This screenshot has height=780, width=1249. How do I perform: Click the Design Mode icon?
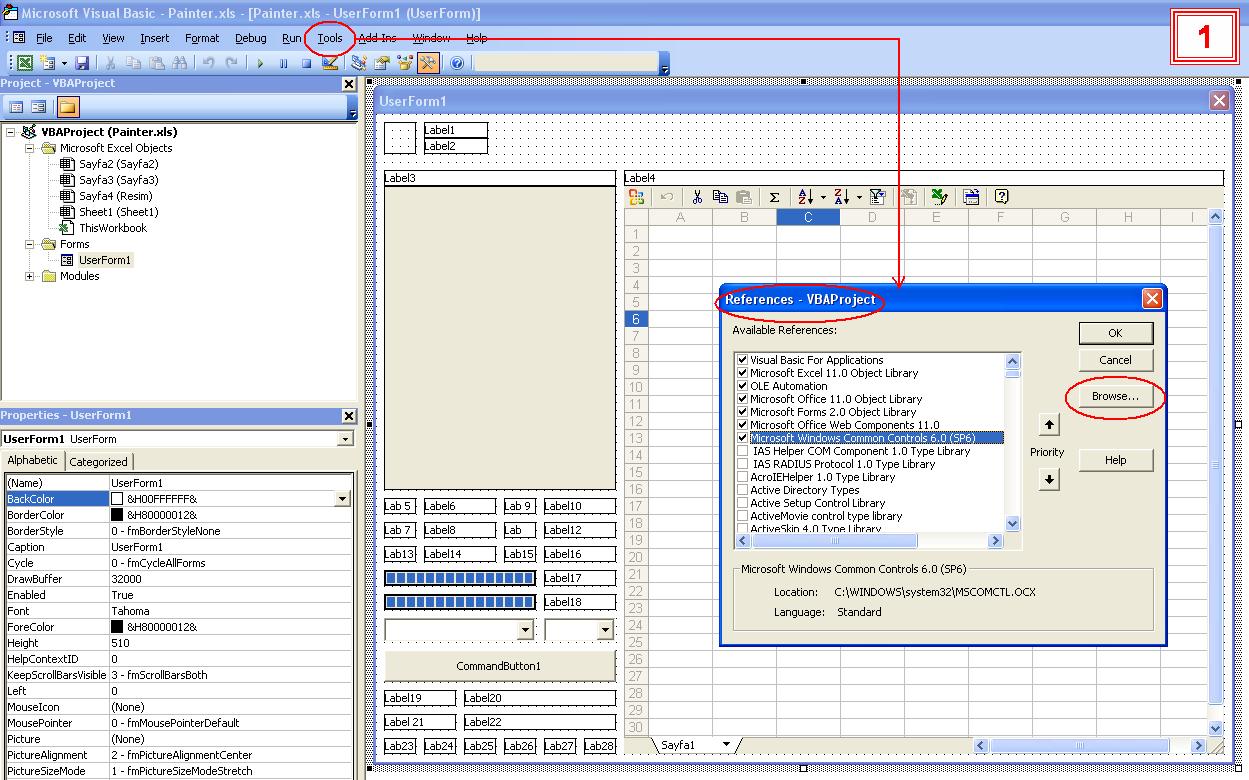(x=330, y=62)
